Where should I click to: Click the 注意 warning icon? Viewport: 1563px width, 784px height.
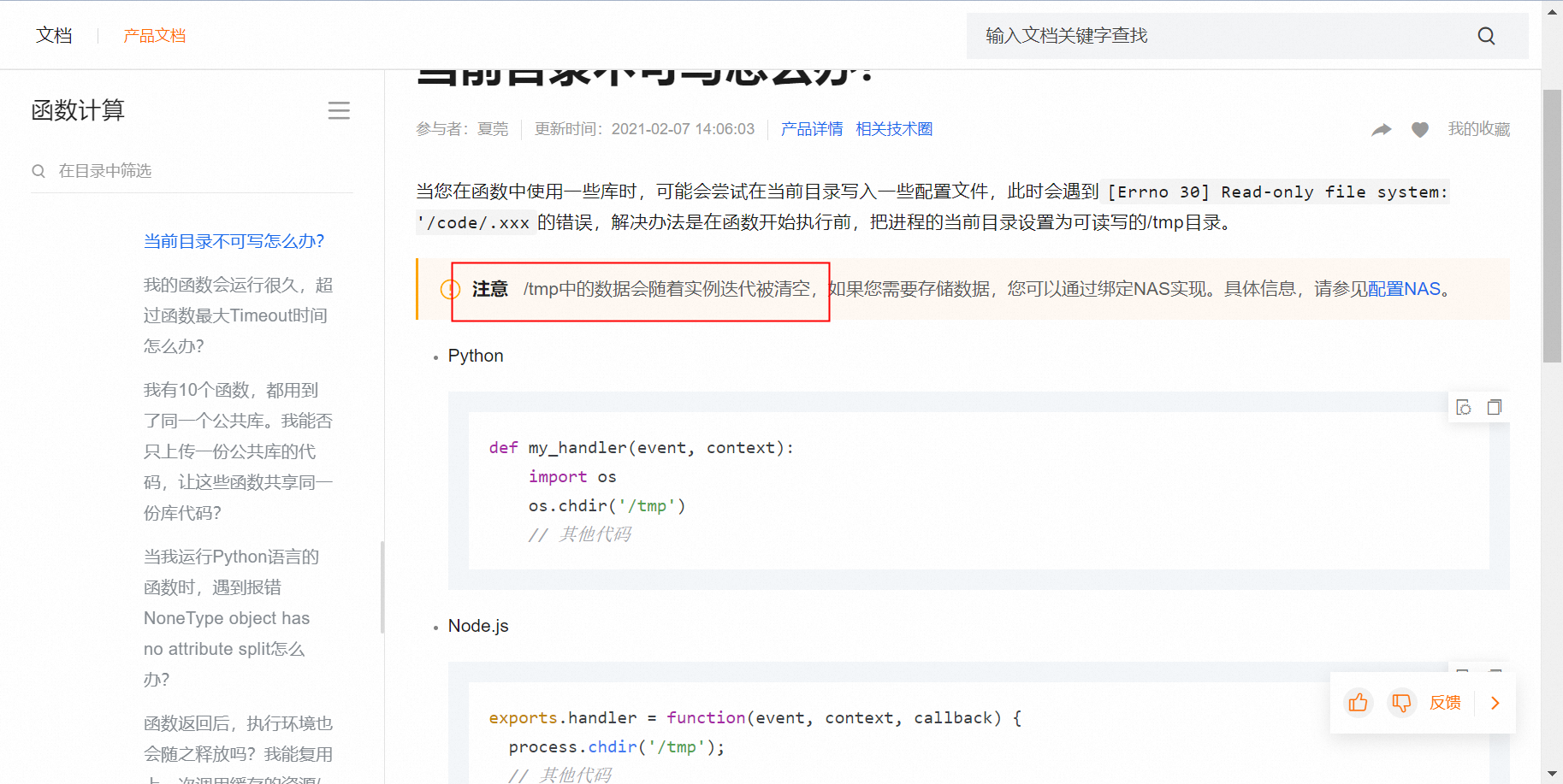[x=450, y=289]
